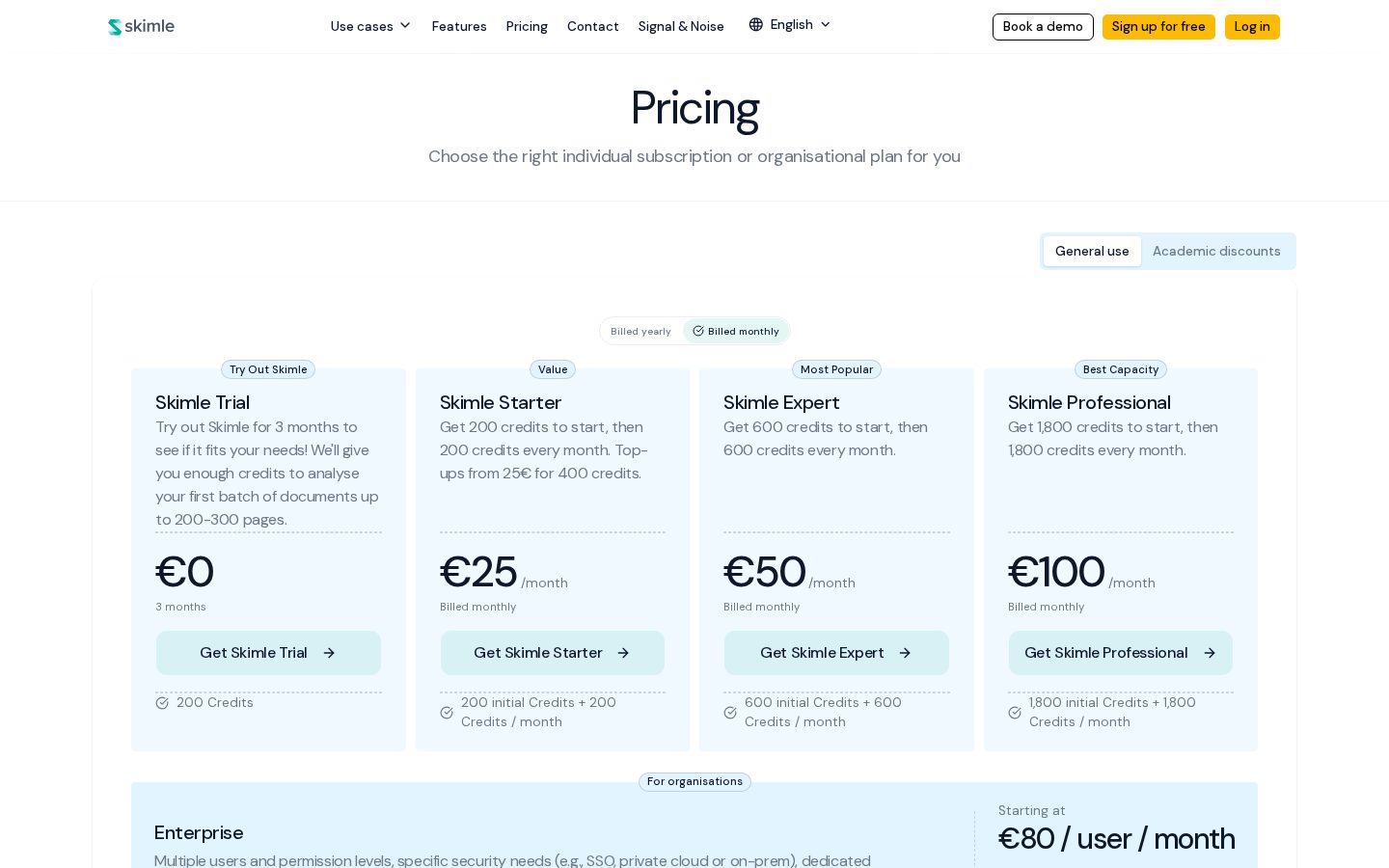Switch billing to Billed yearly

click(x=640, y=331)
